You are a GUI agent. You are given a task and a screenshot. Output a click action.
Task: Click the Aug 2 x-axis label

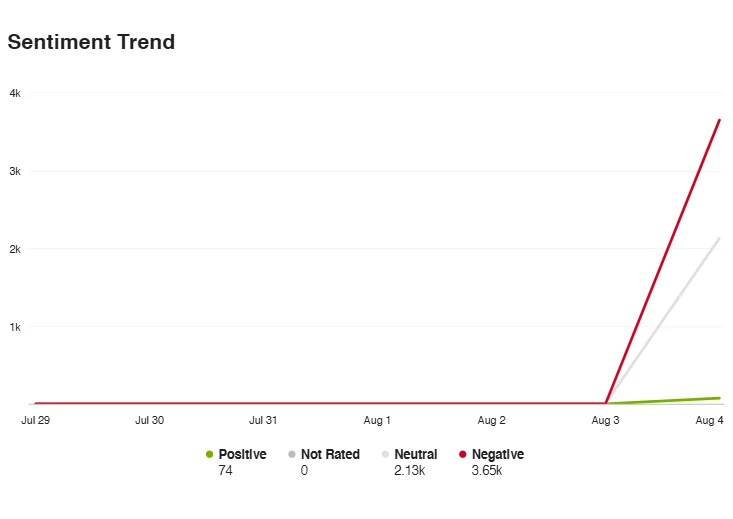pos(492,421)
